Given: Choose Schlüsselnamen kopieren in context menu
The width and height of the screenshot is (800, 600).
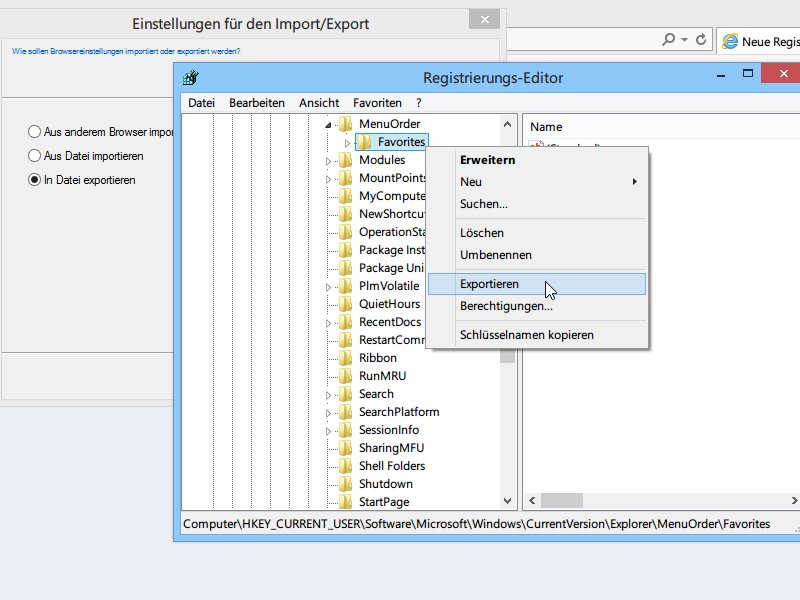Looking at the screenshot, I should click(537, 335).
